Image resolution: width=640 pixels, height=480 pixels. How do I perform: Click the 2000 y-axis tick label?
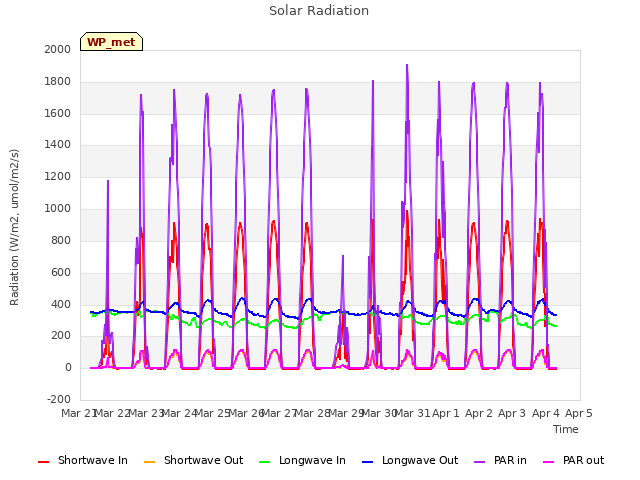[58, 49]
